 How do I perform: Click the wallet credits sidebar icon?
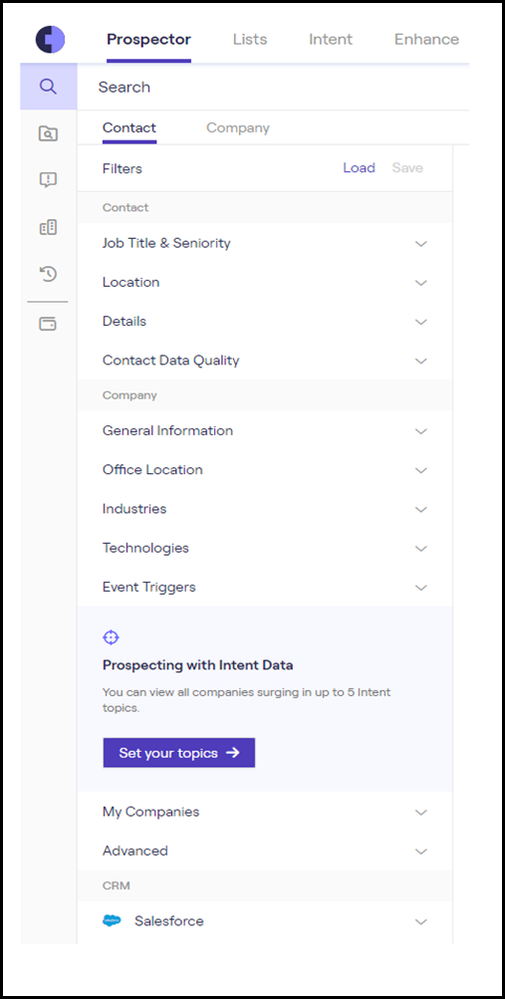tap(48, 324)
